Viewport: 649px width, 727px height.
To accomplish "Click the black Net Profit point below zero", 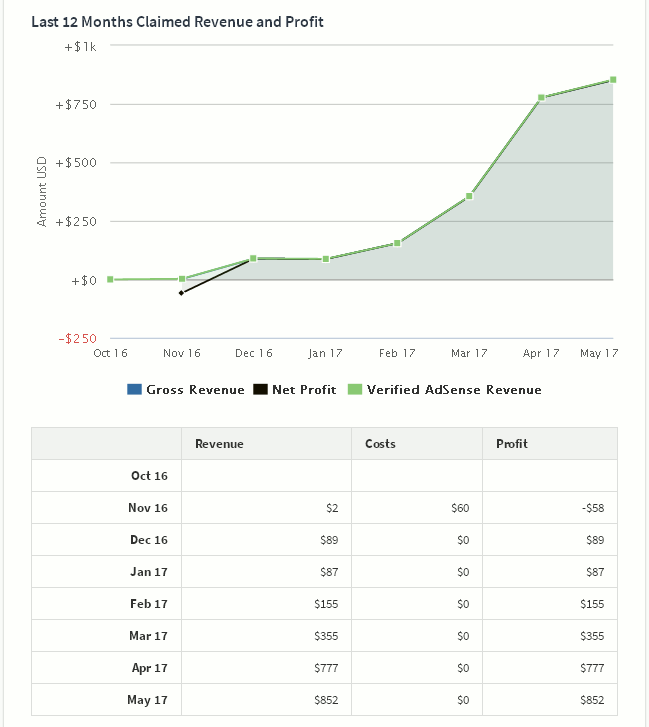I will (181, 293).
